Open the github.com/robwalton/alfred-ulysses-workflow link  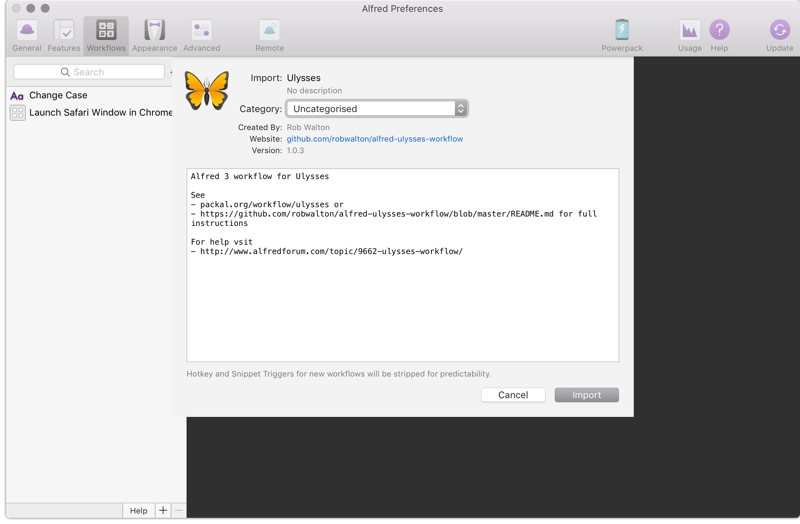375,139
